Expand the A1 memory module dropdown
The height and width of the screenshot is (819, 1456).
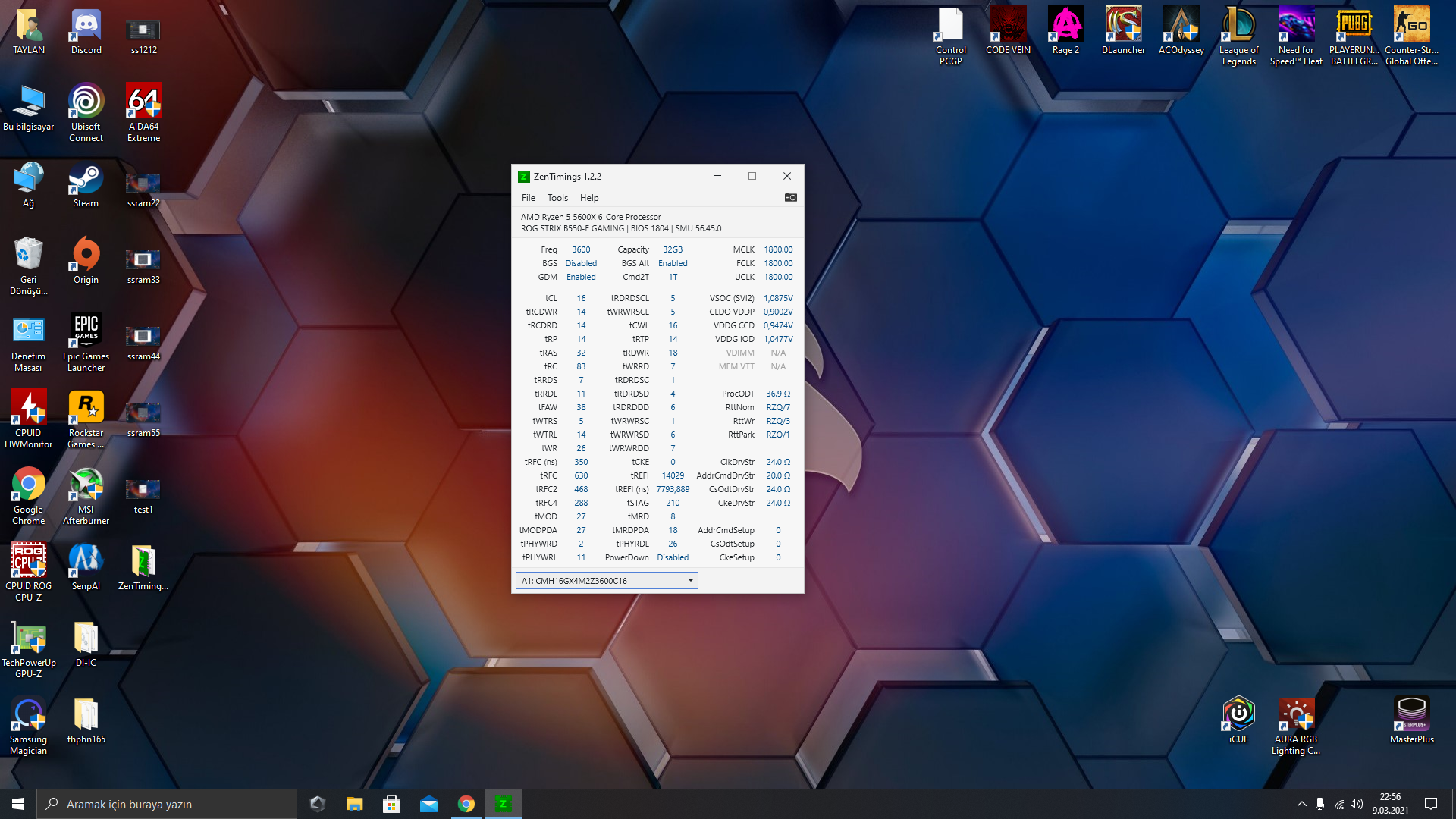click(607, 581)
